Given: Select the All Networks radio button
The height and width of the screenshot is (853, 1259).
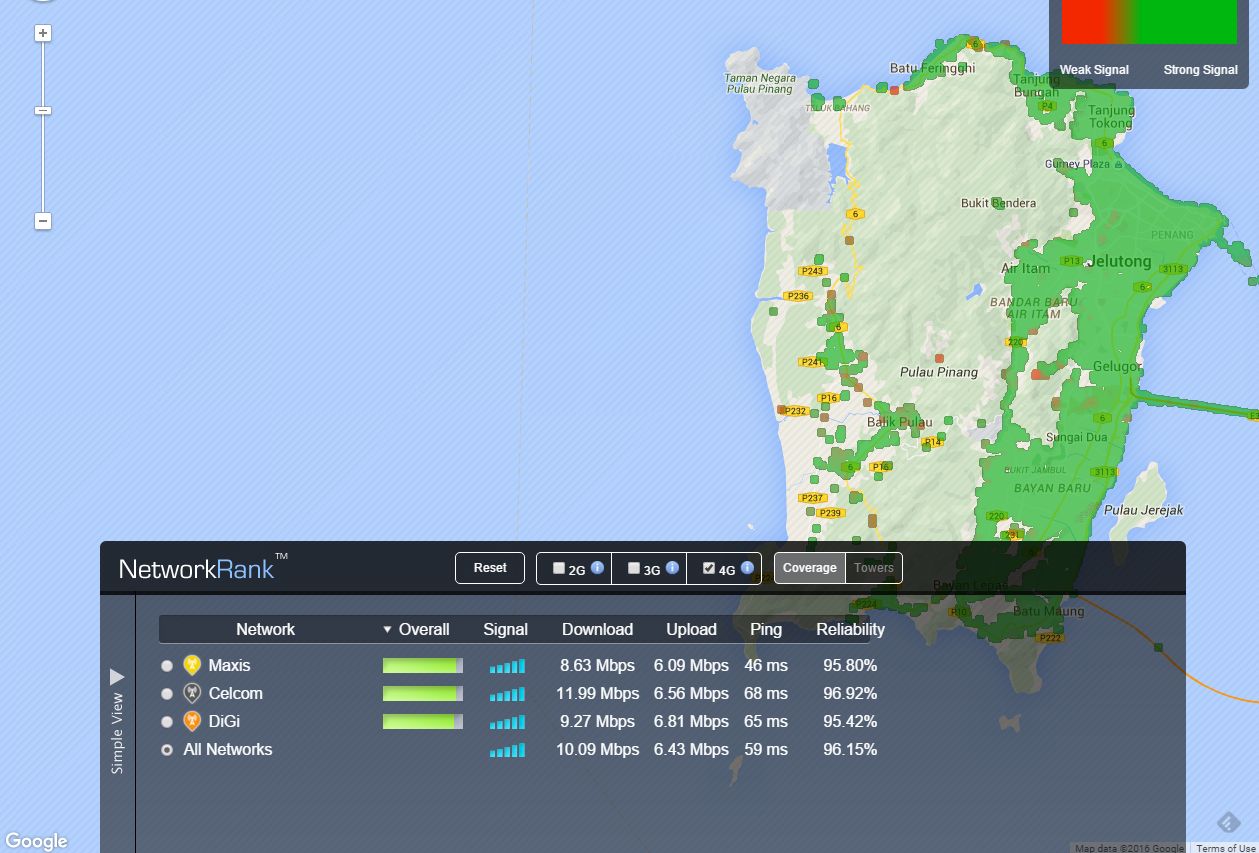Looking at the screenshot, I should coord(167,750).
